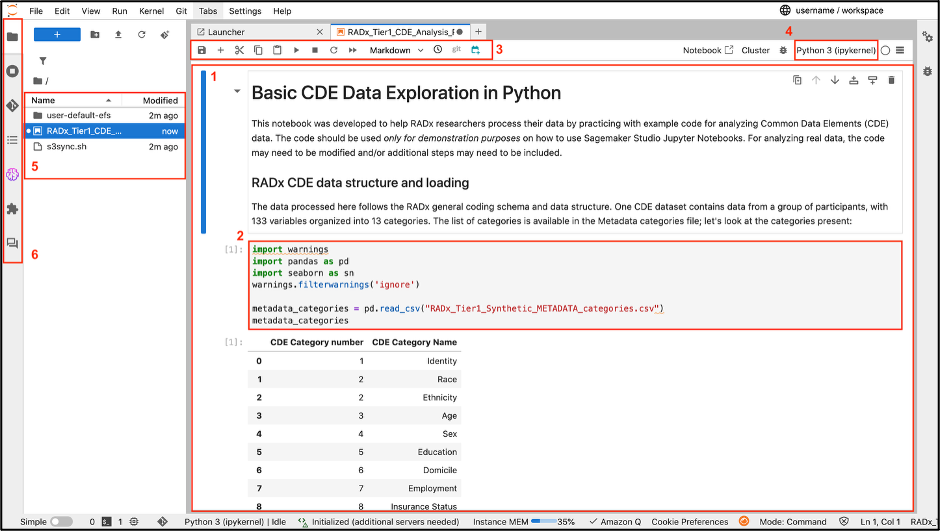Open the file browser sidebar panel
940x532 pixels.
tap(12, 37)
